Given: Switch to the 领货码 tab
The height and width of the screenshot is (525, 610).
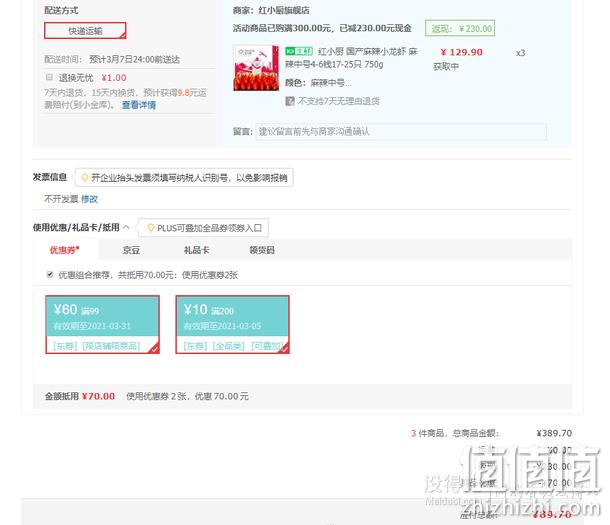Looking at the screenshot, I should click(262, 250).
